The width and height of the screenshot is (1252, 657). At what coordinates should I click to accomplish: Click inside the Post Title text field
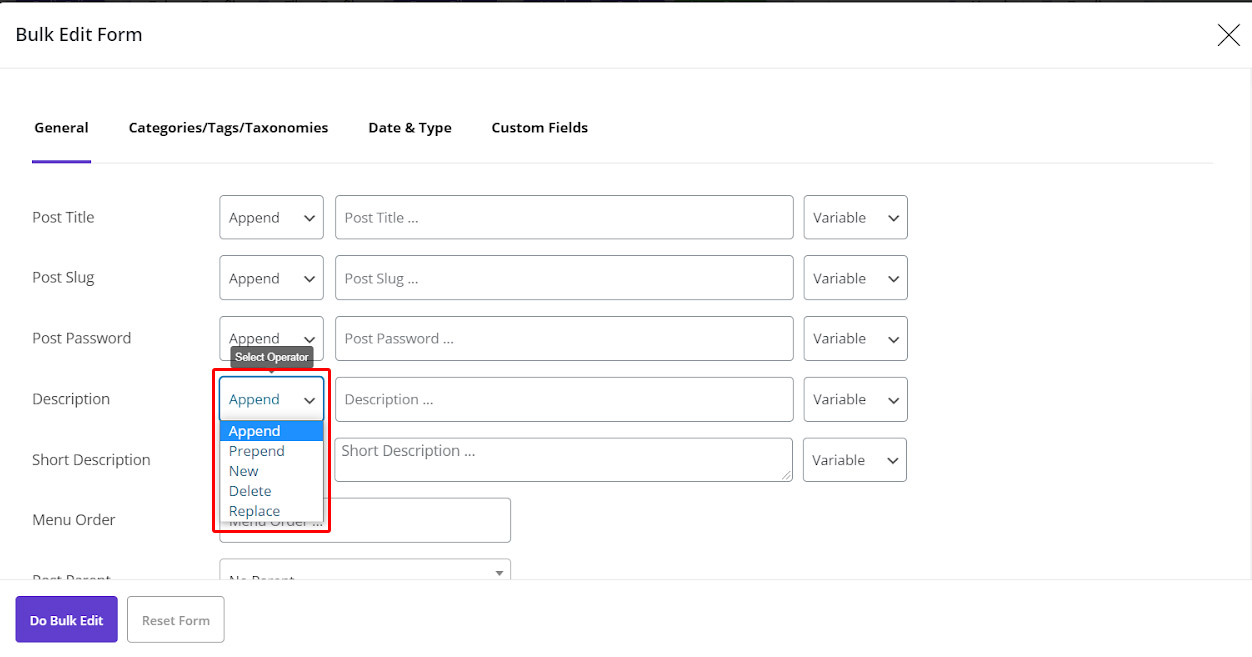tap(564, 217)
